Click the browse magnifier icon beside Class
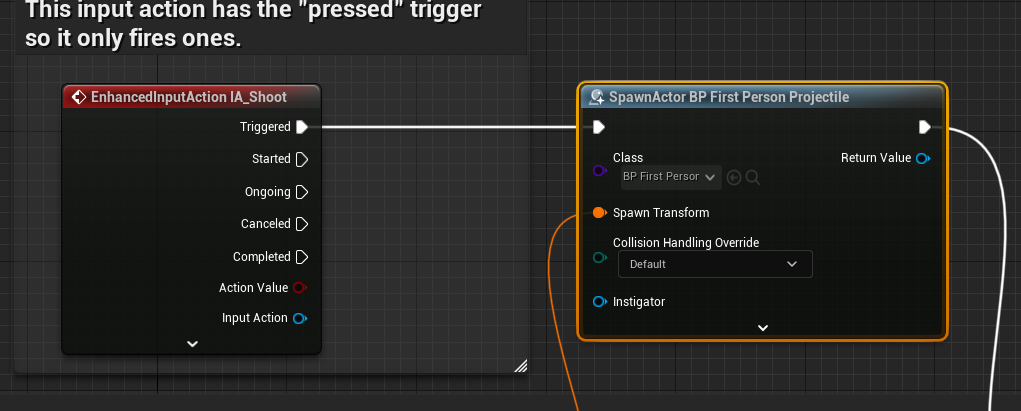 (x=753, y=177)
